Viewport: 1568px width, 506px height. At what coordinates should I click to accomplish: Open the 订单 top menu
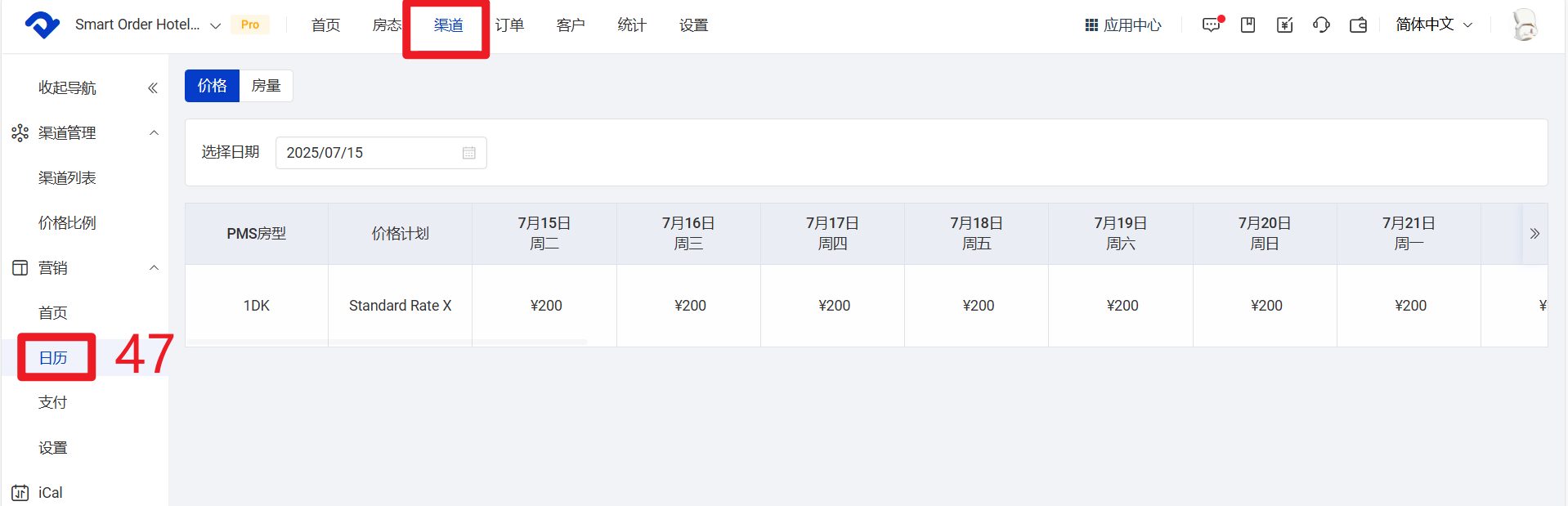[509, 25]
